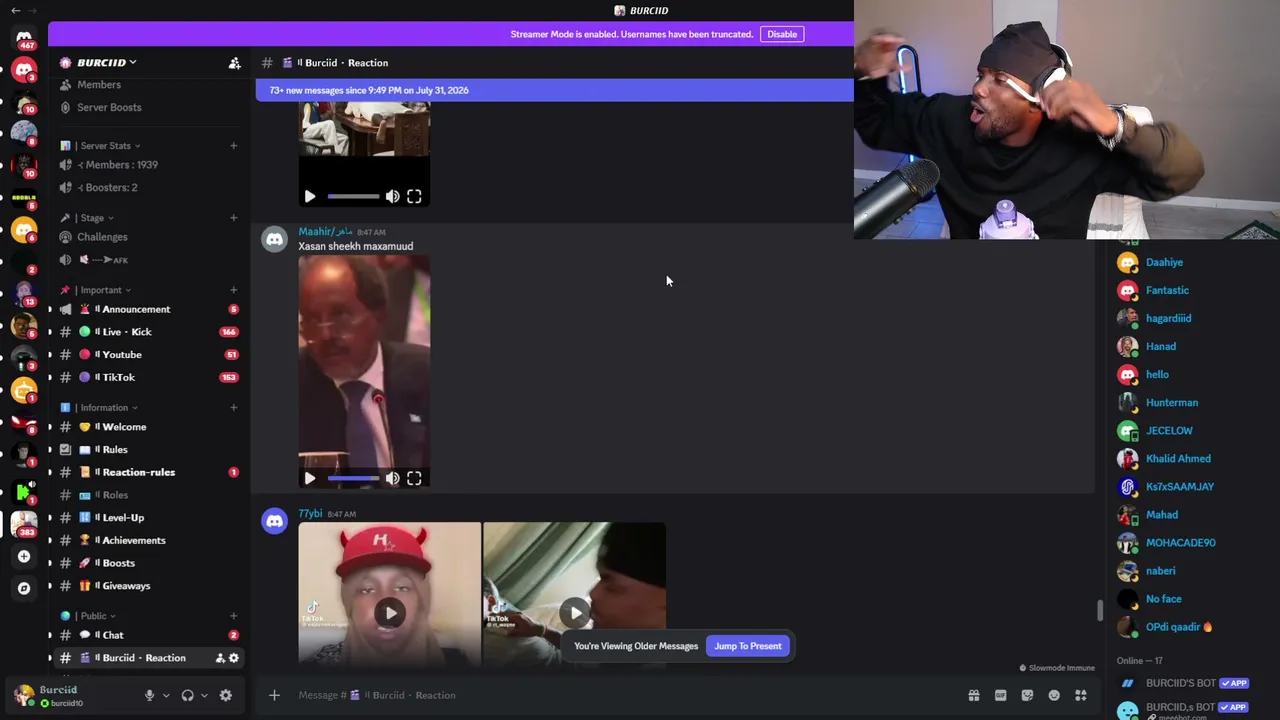Screen dimensions: 1280x720
Task: Create channel in Server Stats category
Action: (233, 146)
